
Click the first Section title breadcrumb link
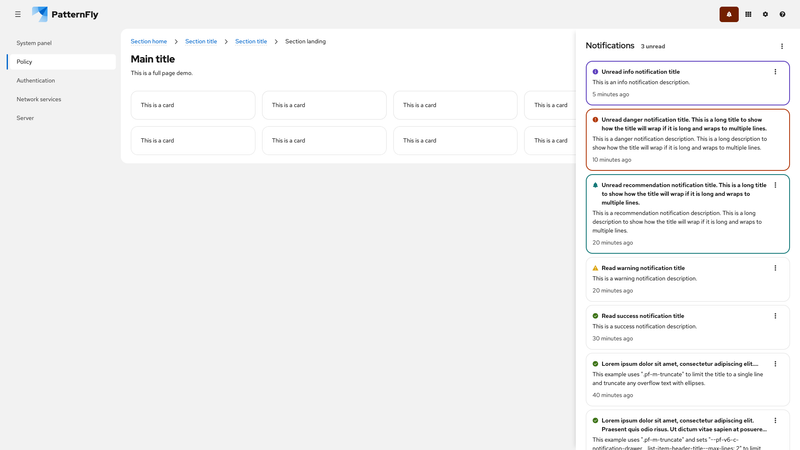point(201,41)
